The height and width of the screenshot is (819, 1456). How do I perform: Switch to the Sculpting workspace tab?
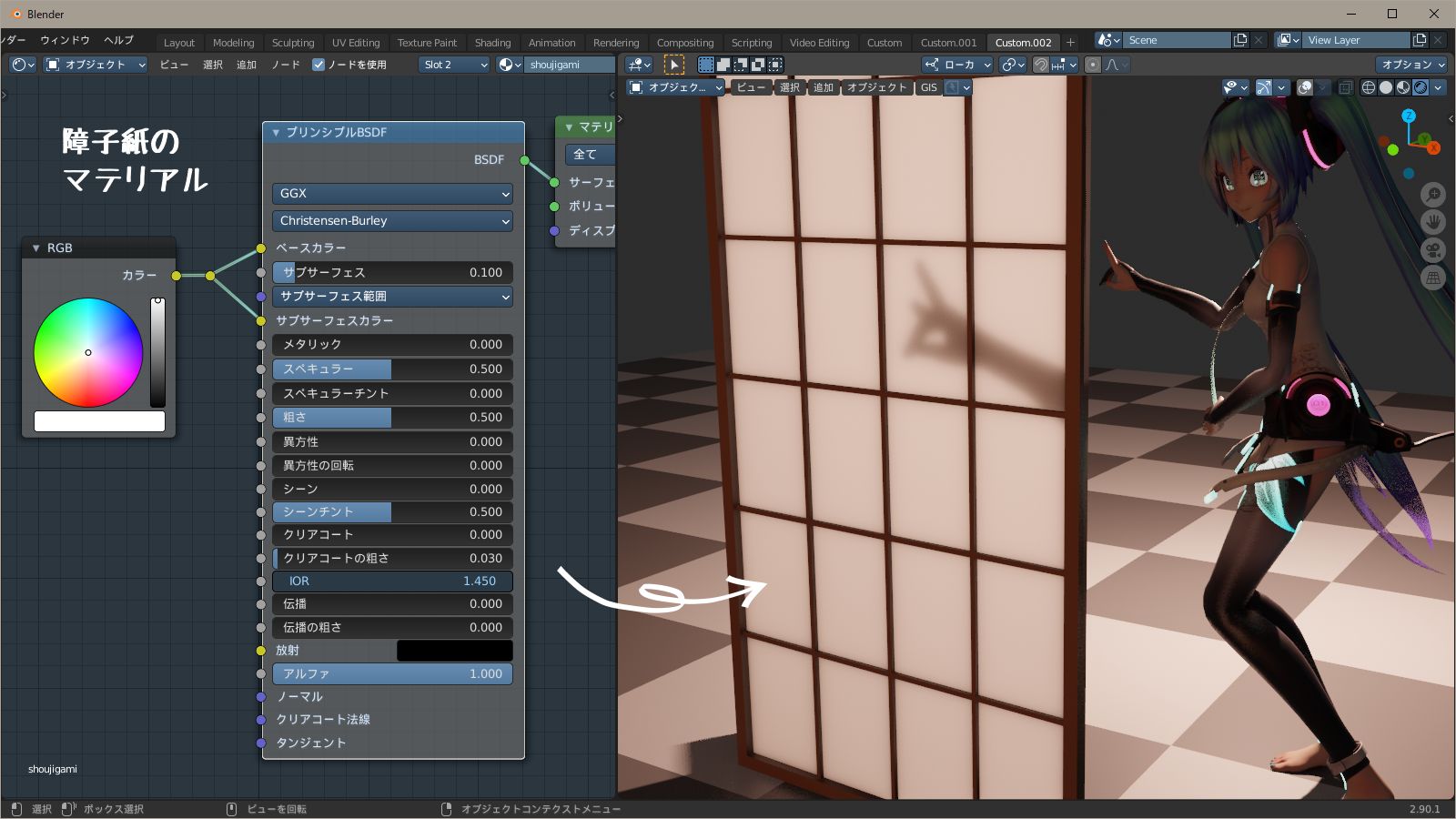pos(293,43)
